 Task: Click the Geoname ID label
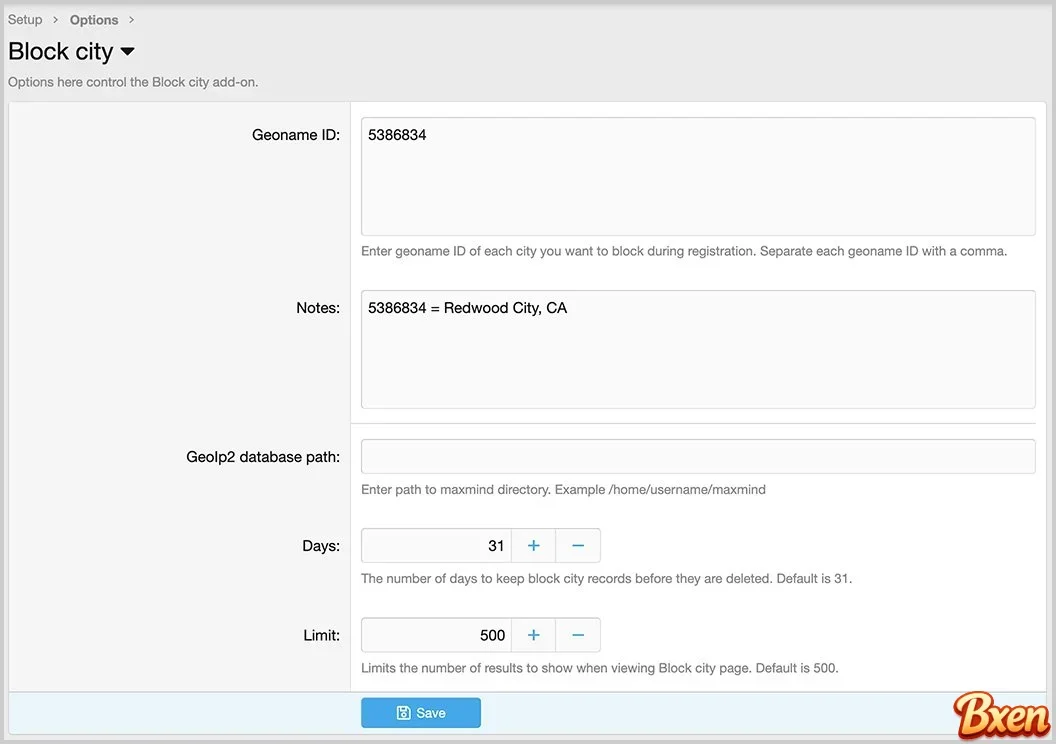(296, 135)
